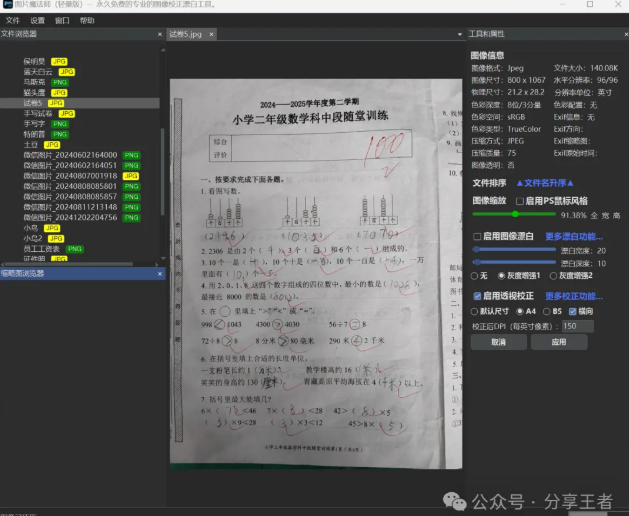This screenshot has width=629, height=516.
Task: Click the 应用 button
Action: coord(559,342)
